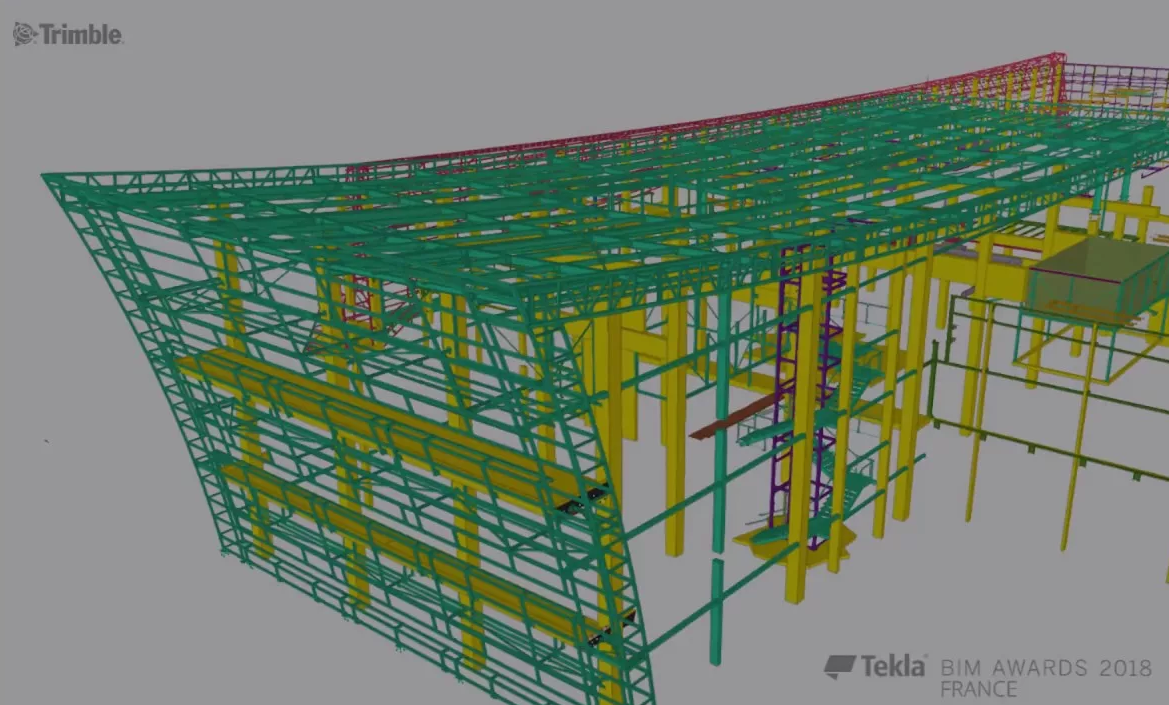The image size is (1169, 705).
Task: Select the brown beam beside the purple tower
Action: point(735,416)
